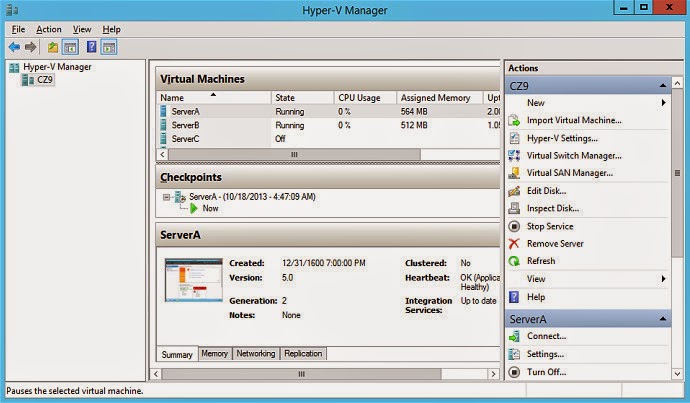This screenshot has width=690, height=403.
Task: Click the Forward arrow toolbar icon
Action: coord(30,47)
